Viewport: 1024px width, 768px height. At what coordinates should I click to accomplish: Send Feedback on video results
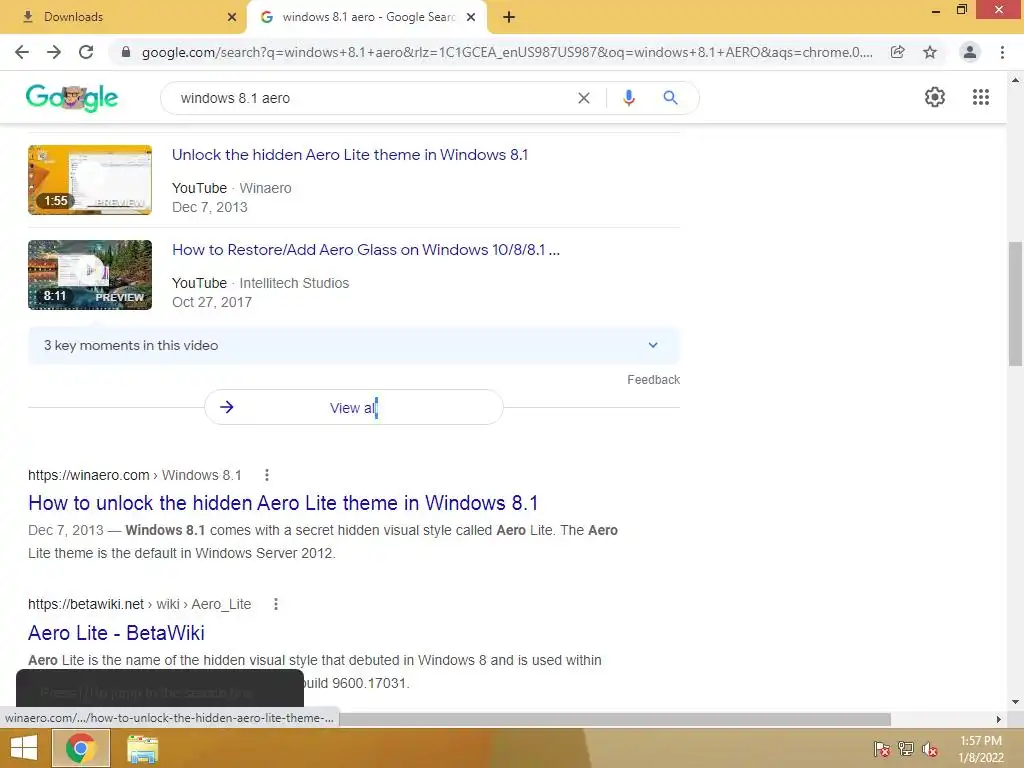[x=653, y=380]
